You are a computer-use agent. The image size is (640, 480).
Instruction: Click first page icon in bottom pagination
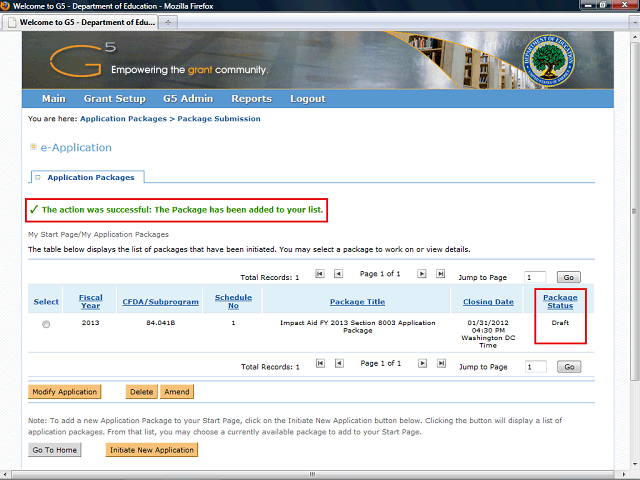click(x=320, y=363)
